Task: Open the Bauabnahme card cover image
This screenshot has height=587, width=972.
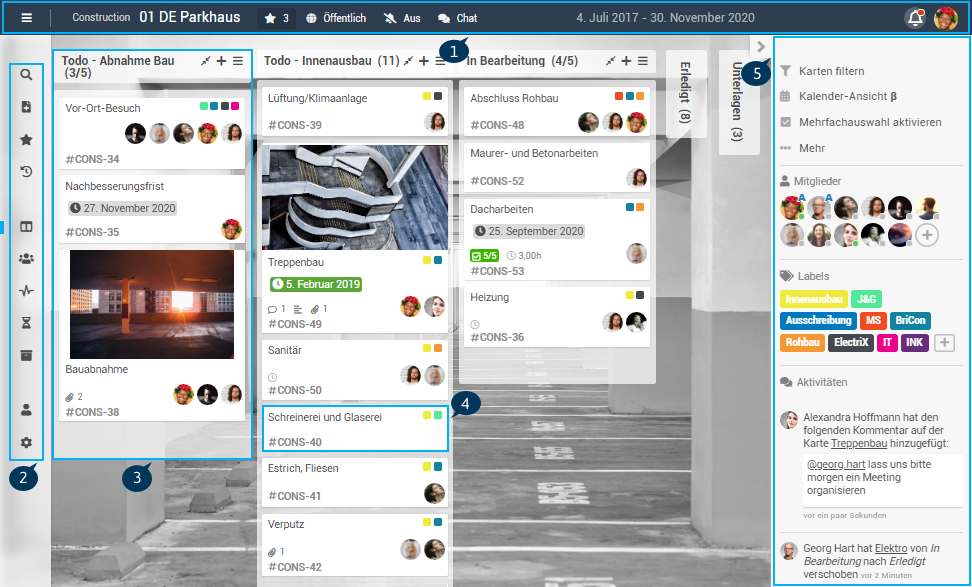Action: coord(152,304)
